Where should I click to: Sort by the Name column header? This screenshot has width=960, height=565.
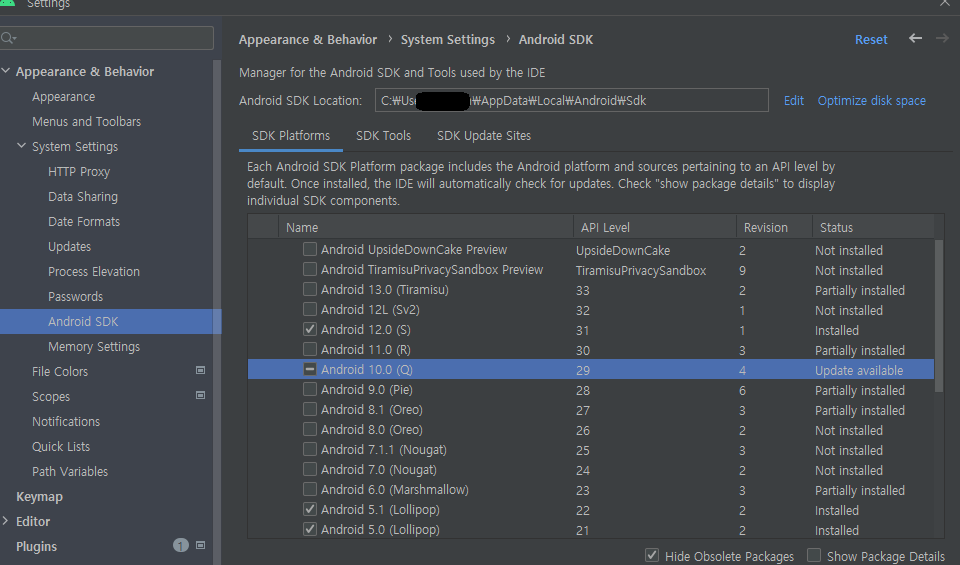426,227
